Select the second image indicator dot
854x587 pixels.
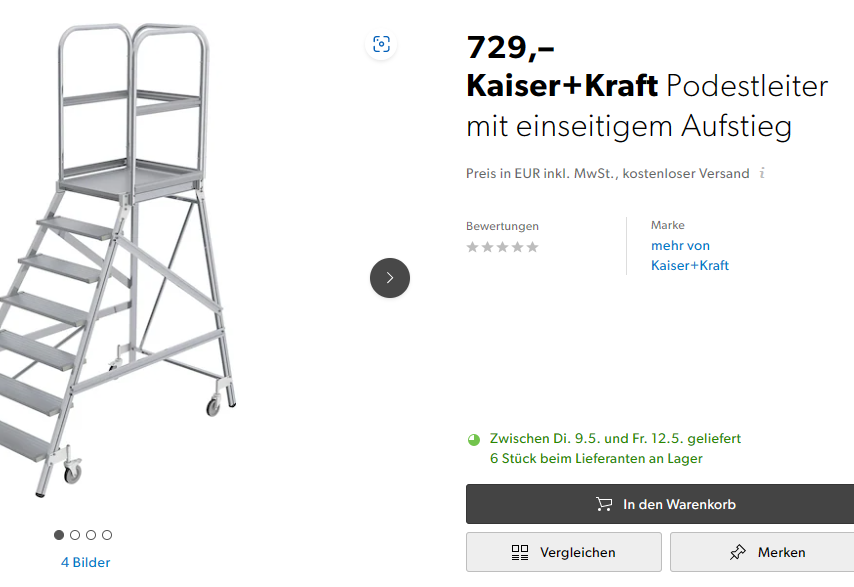75,535
